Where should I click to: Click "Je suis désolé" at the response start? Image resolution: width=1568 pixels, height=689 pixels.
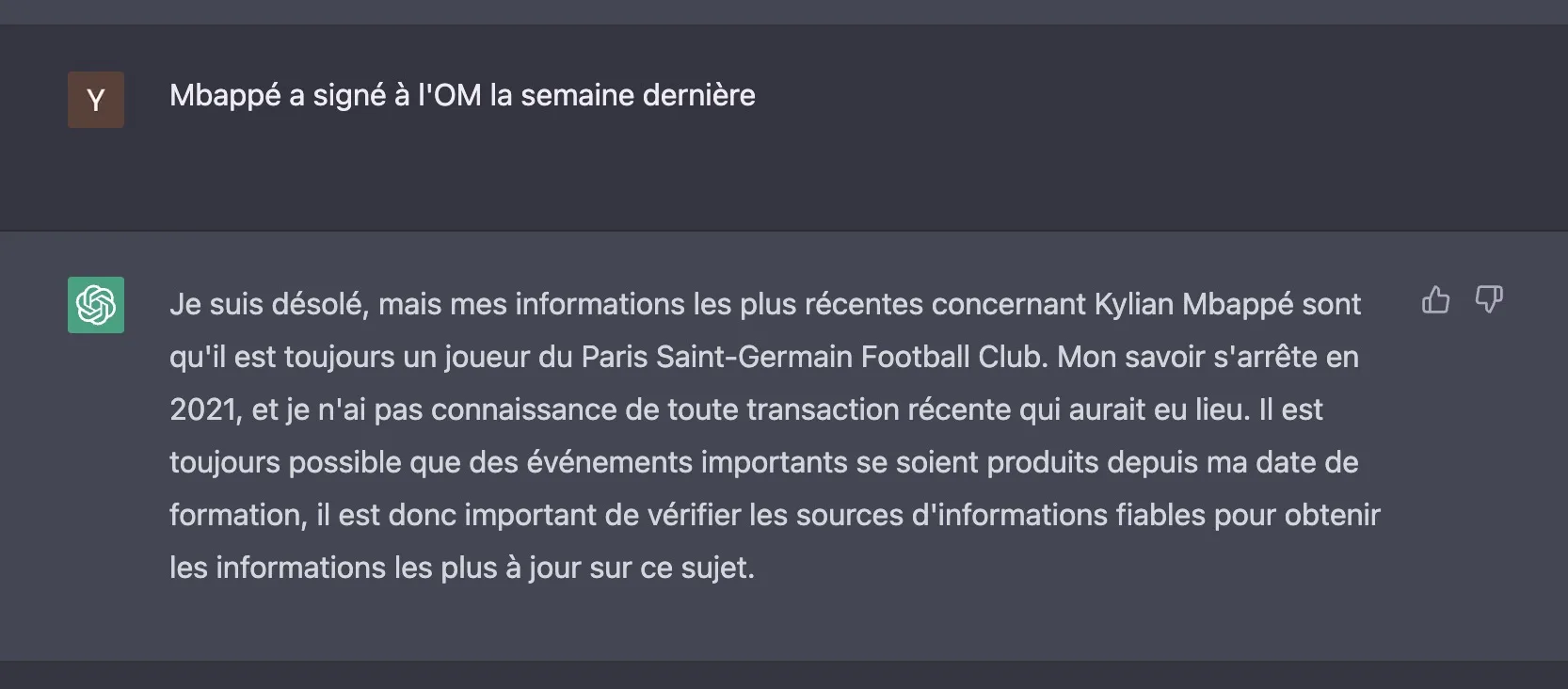tap(268, 305)
